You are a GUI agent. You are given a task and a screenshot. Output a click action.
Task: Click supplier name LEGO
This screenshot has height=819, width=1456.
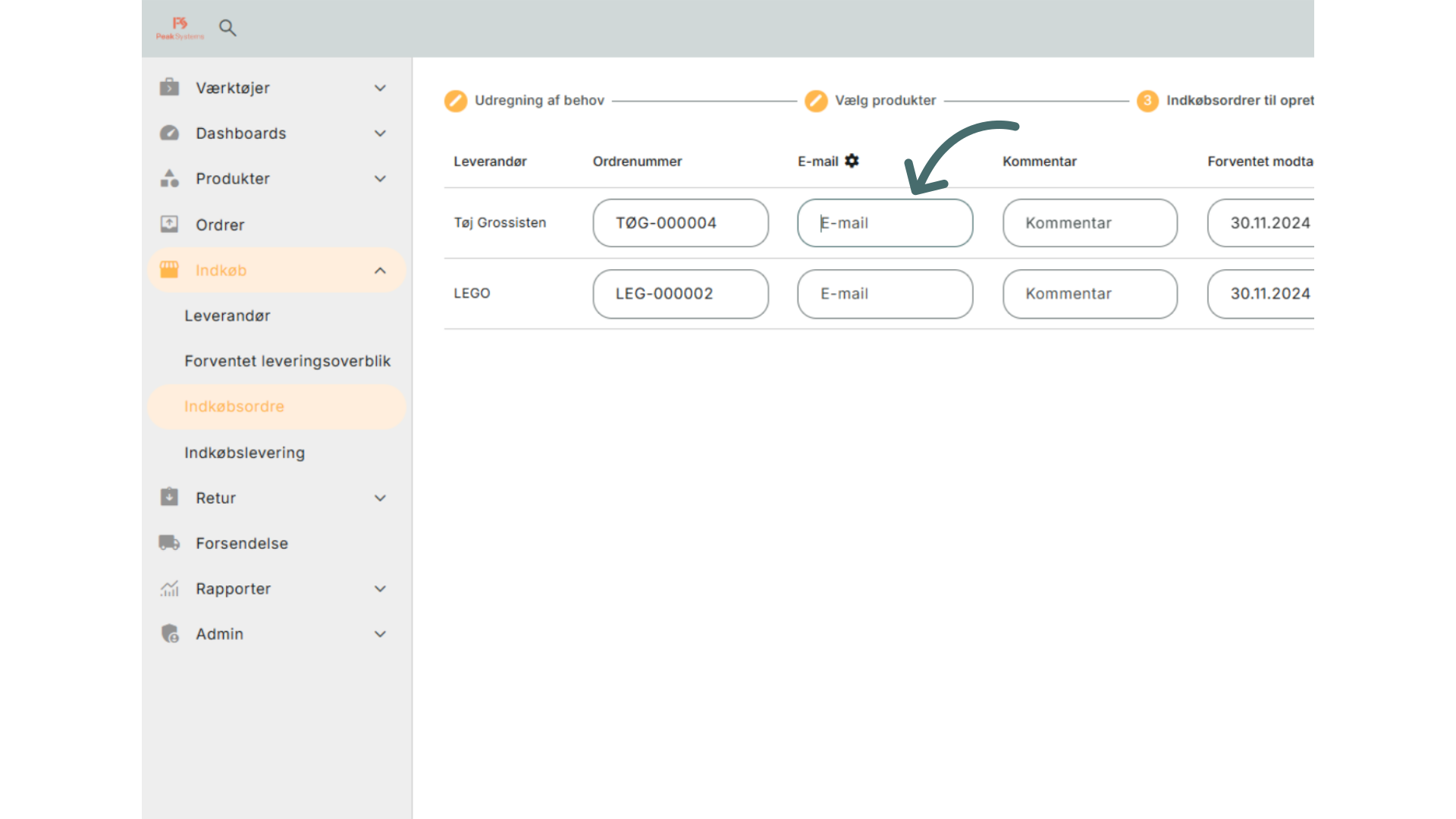click(x=472, y=293)
